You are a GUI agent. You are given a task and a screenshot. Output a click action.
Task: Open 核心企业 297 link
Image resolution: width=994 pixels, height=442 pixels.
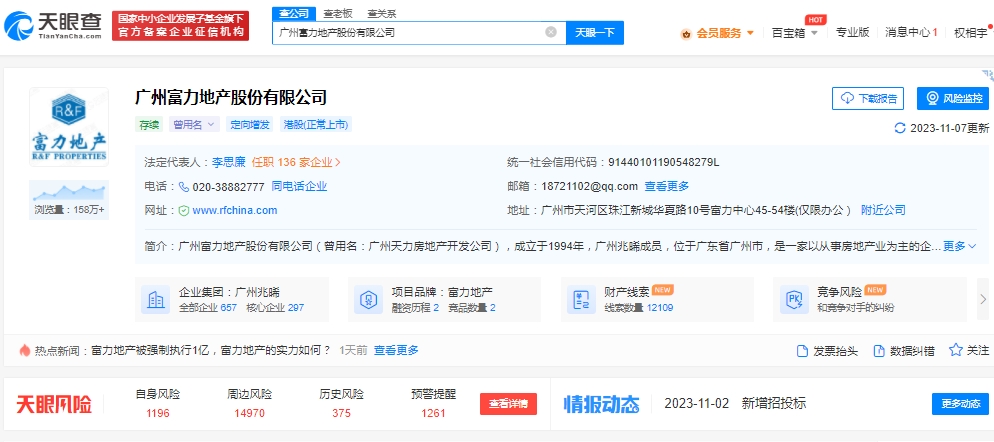274,308
